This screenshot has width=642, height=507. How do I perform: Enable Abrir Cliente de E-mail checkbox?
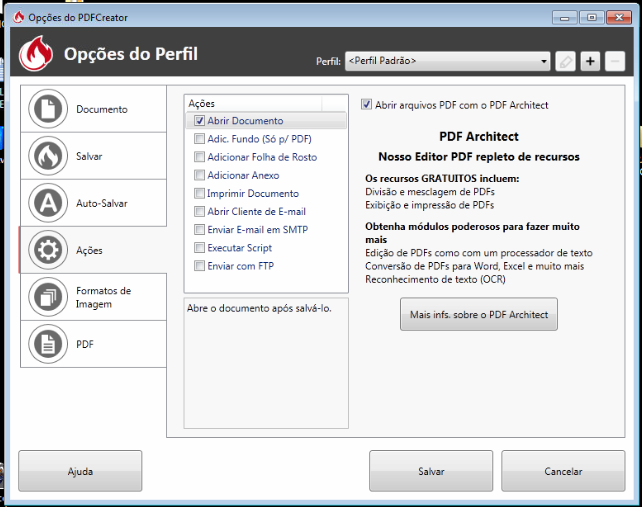(x=199, y=211)
